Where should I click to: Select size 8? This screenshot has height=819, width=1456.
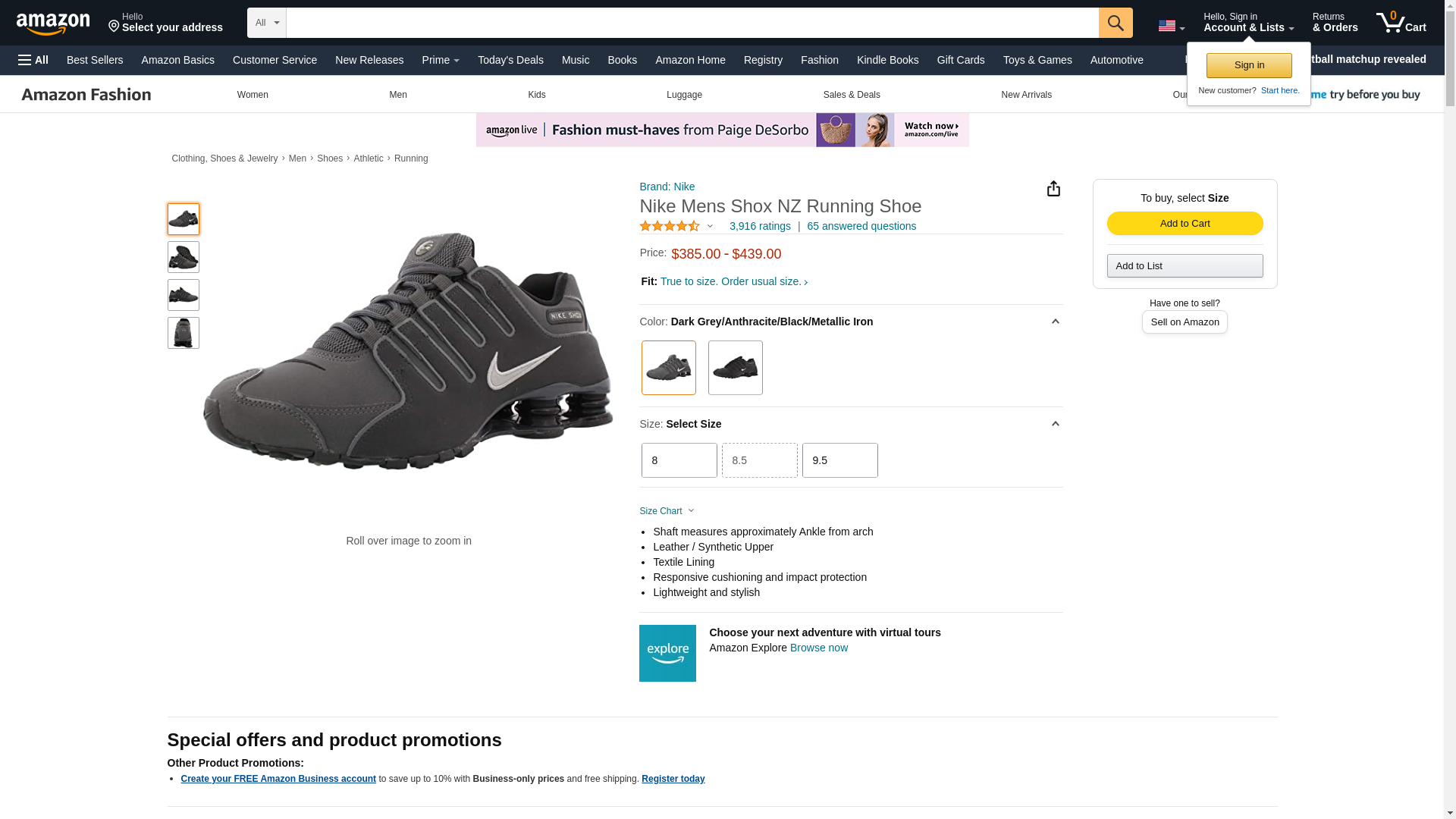679,460
